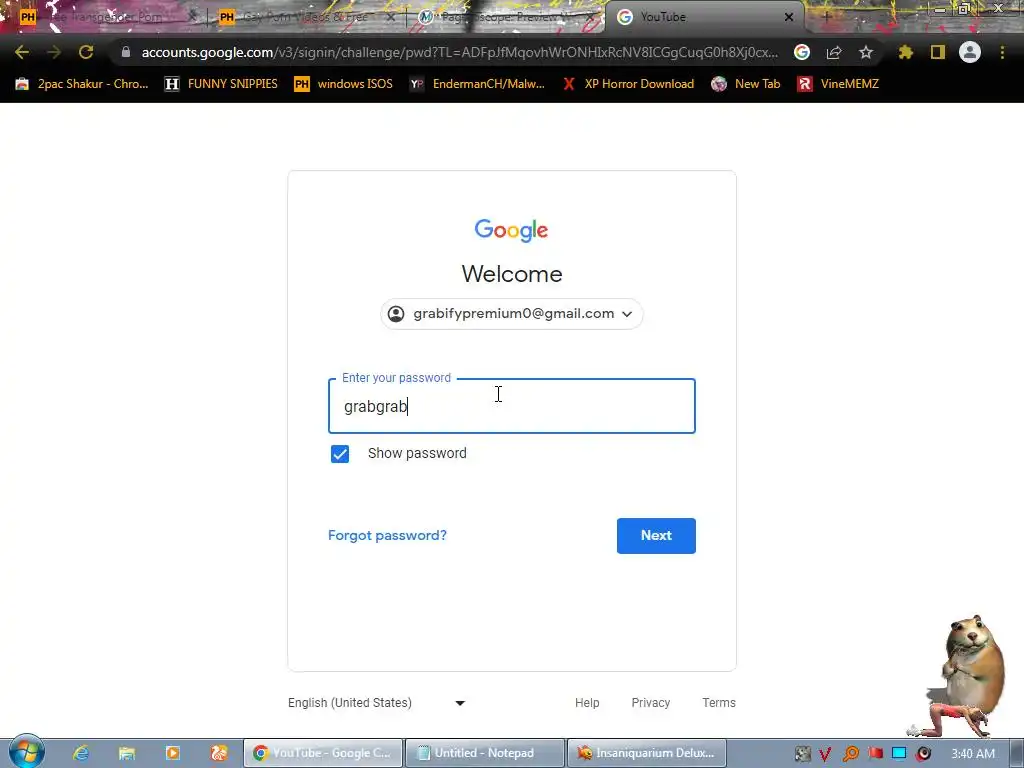Click the browser forward arrow
The height and width of the screenshot is (768, 1024).
coord(54,52)
